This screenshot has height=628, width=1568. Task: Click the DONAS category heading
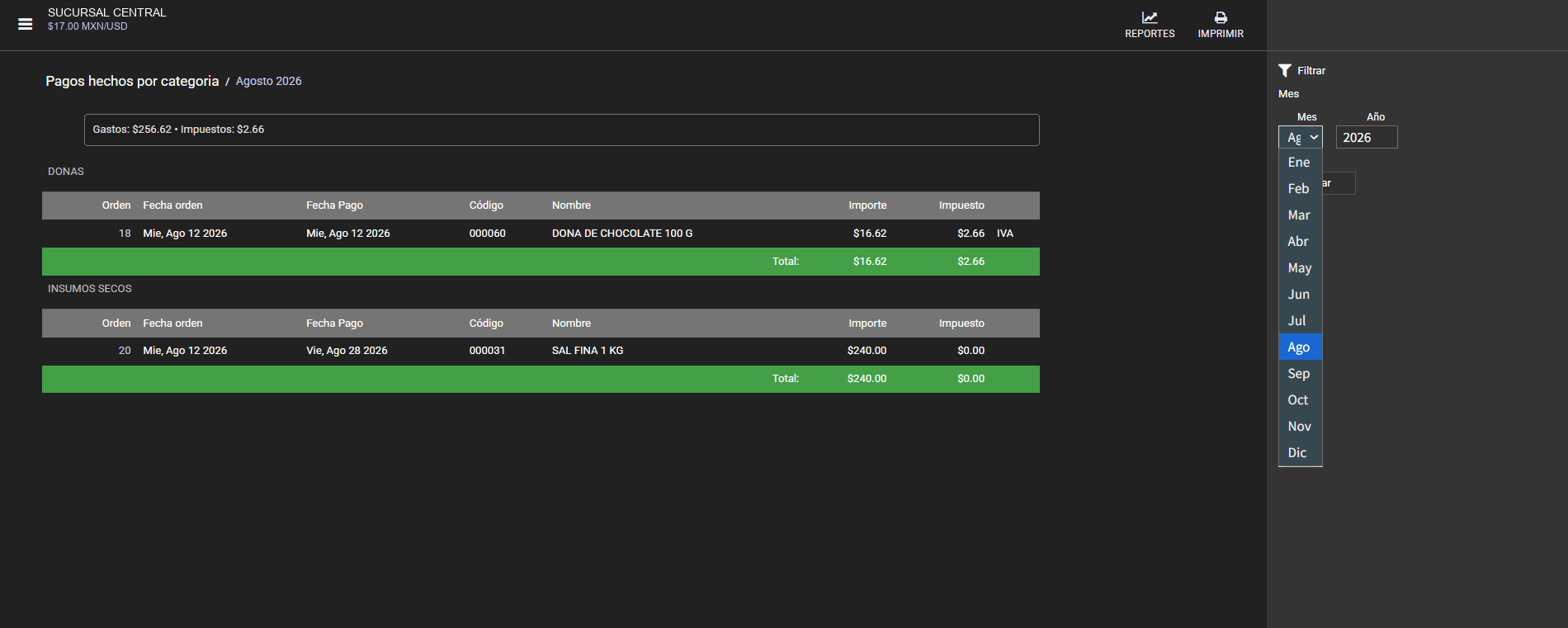[x=66, y=172]
